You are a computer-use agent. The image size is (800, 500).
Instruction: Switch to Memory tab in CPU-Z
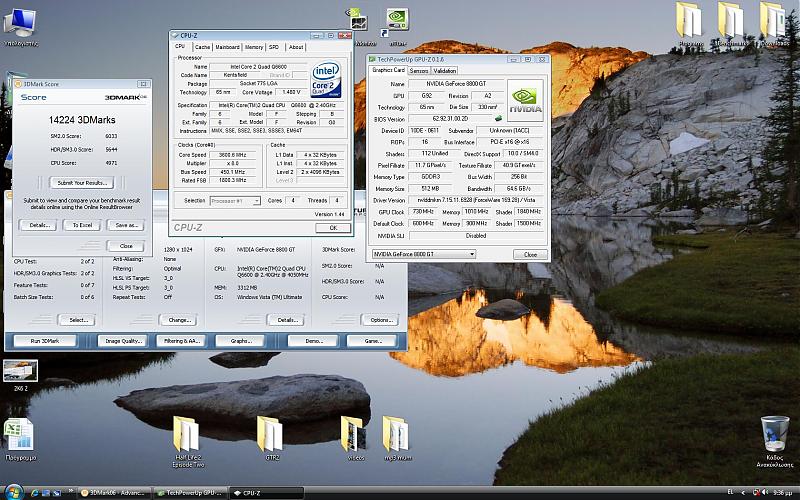click(x=254, y=47)
